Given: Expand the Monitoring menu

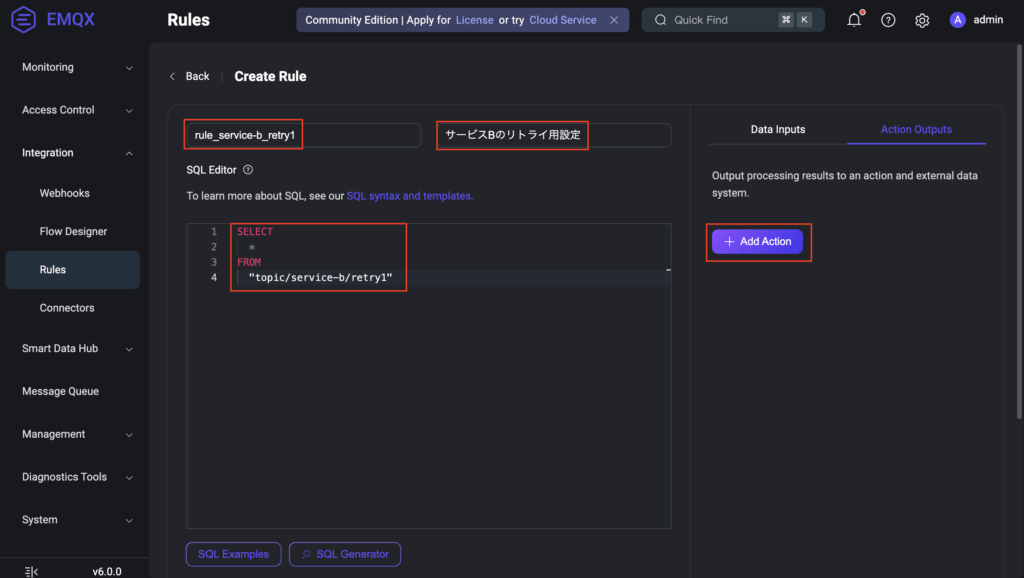Looking at the screenshot, I should (x=129, y=68).
